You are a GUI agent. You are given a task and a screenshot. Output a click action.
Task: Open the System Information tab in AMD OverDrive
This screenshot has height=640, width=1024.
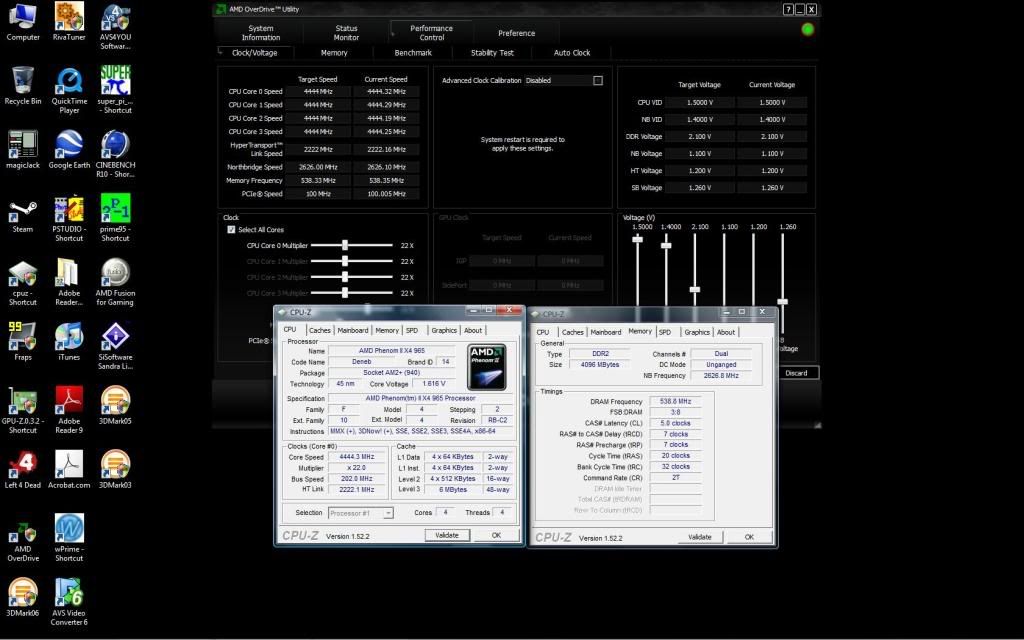[x=261, y=33]
